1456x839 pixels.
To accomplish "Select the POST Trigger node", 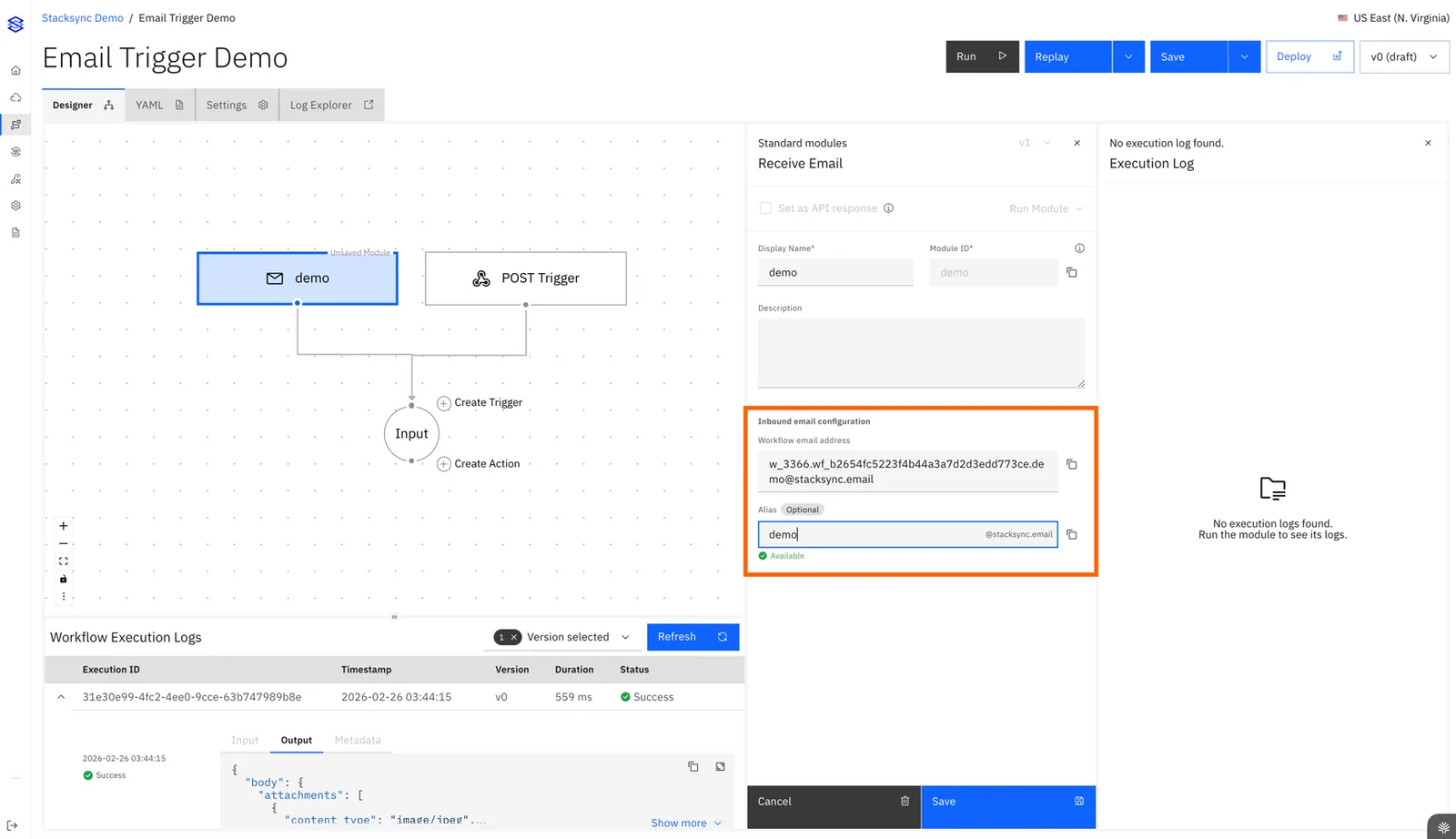I will tap(526, 278).
